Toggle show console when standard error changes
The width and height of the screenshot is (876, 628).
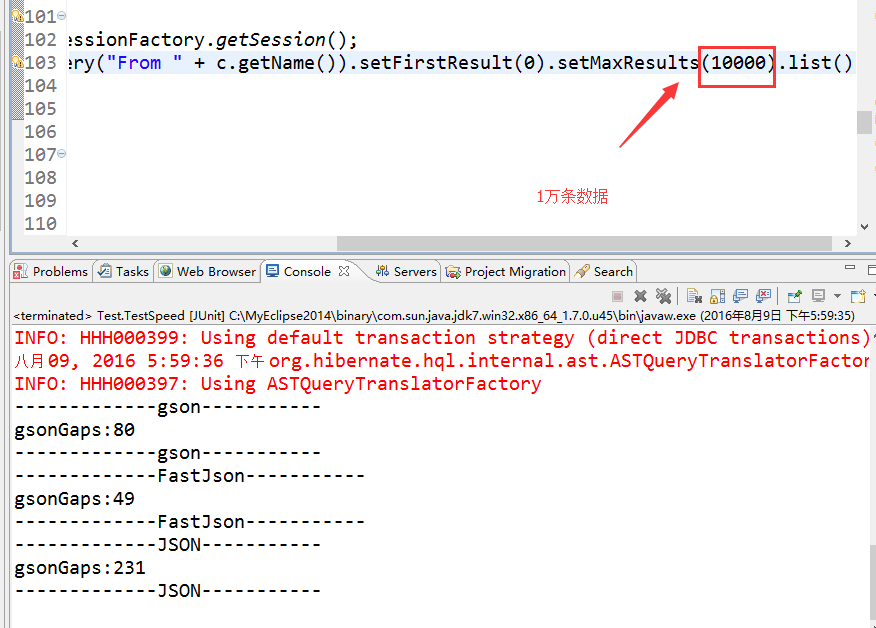[763, 296]
